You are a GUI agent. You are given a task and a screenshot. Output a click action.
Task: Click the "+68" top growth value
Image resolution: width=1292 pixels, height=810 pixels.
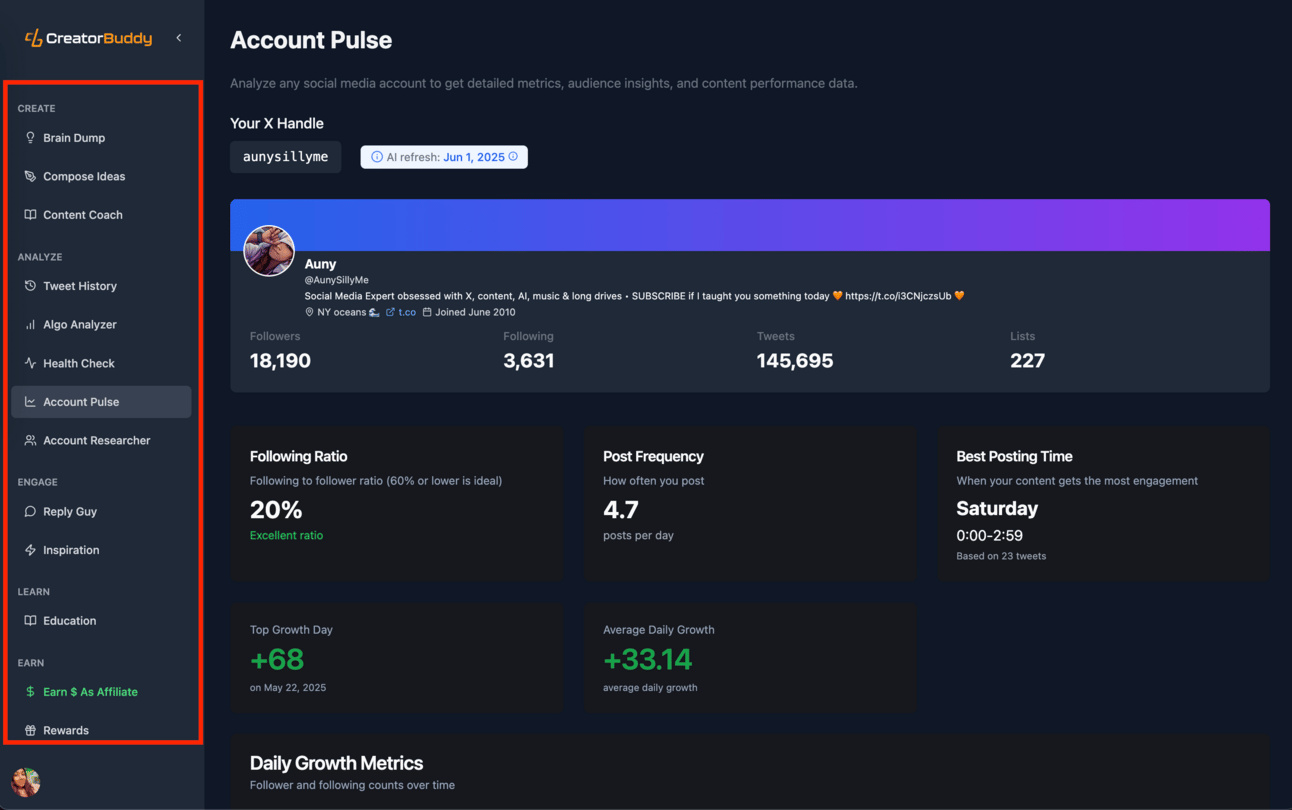(277, 660)
